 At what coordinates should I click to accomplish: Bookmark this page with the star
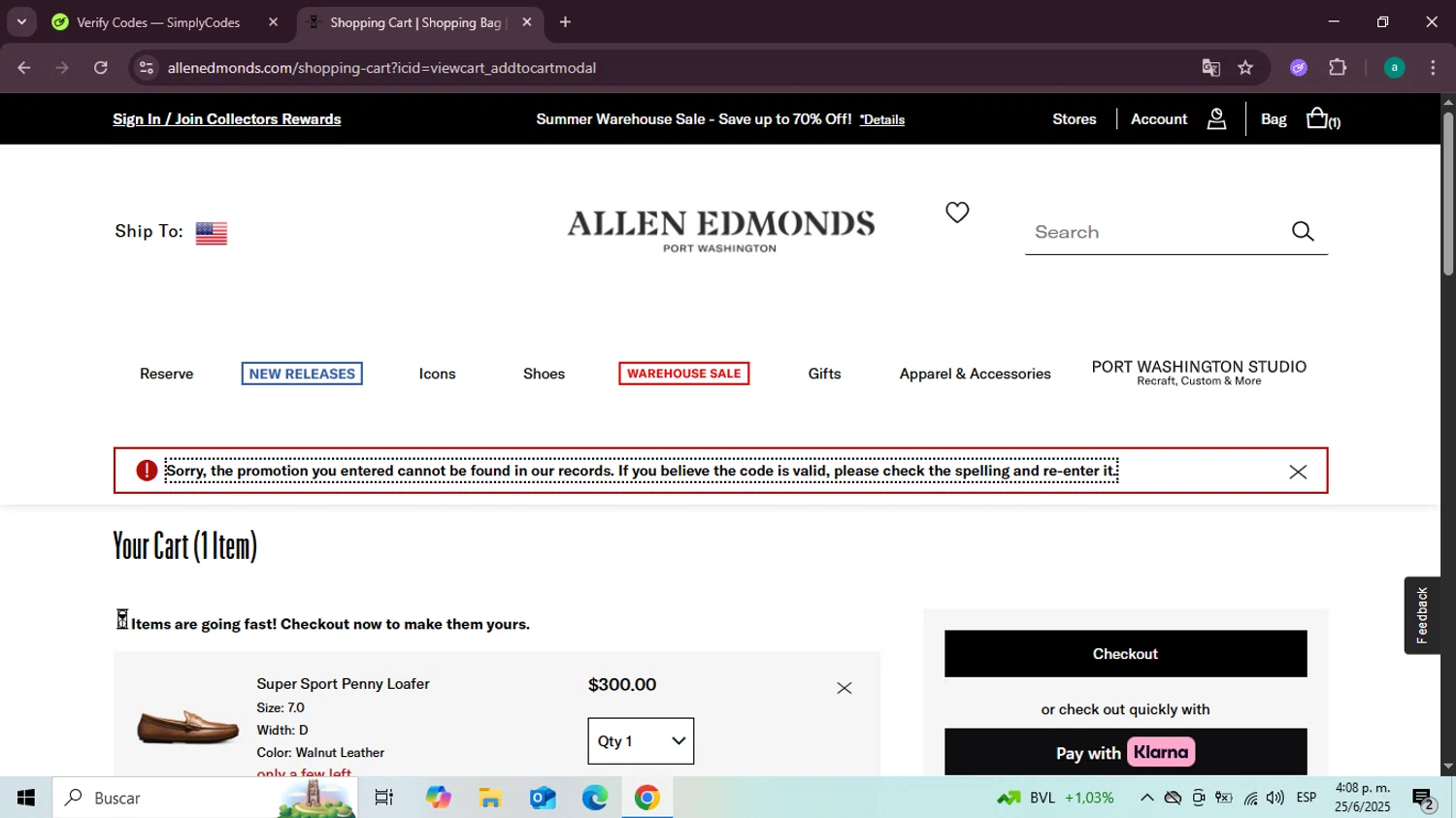[x=1245, y=68]
